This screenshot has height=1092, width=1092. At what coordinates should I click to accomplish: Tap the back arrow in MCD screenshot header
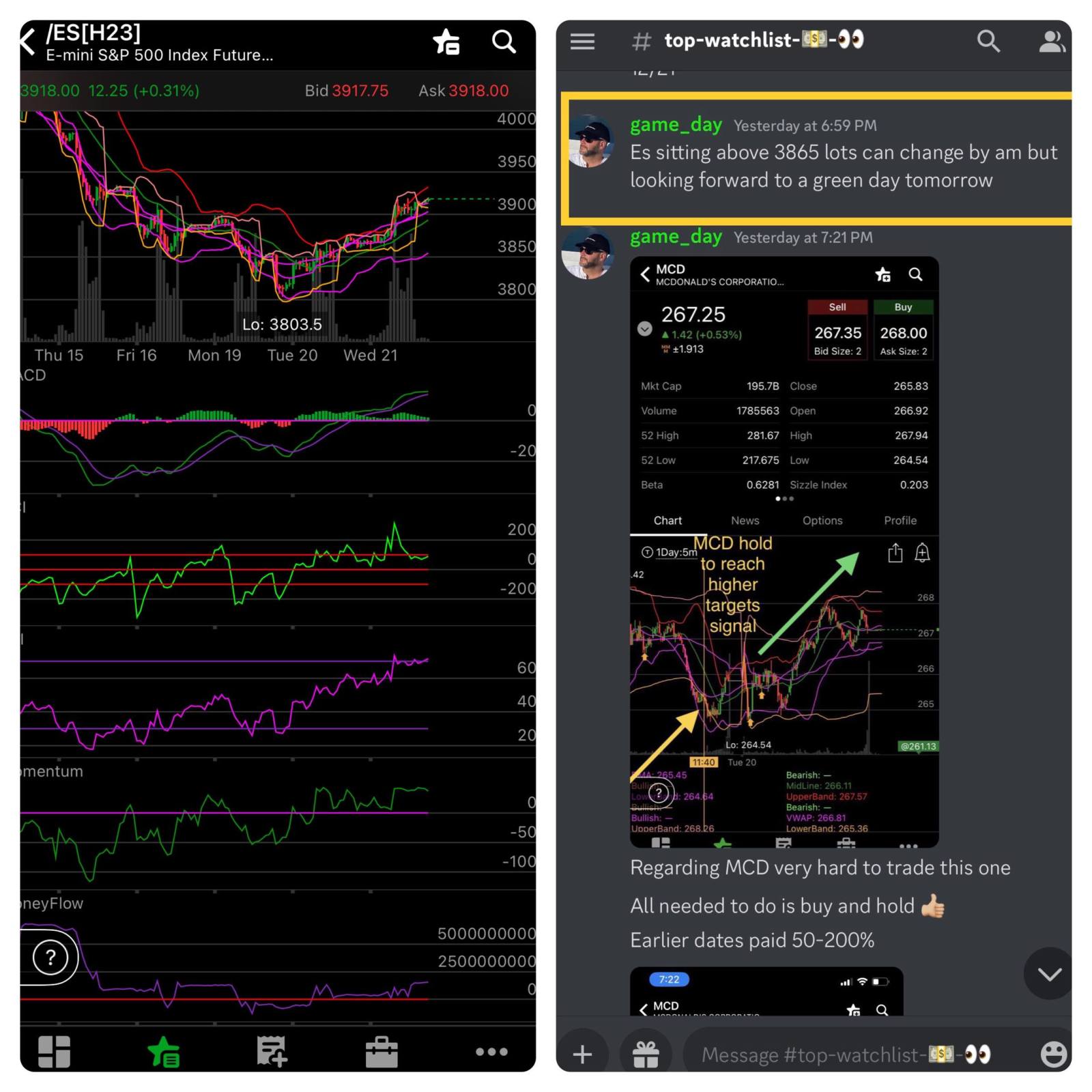pos(645,274)
